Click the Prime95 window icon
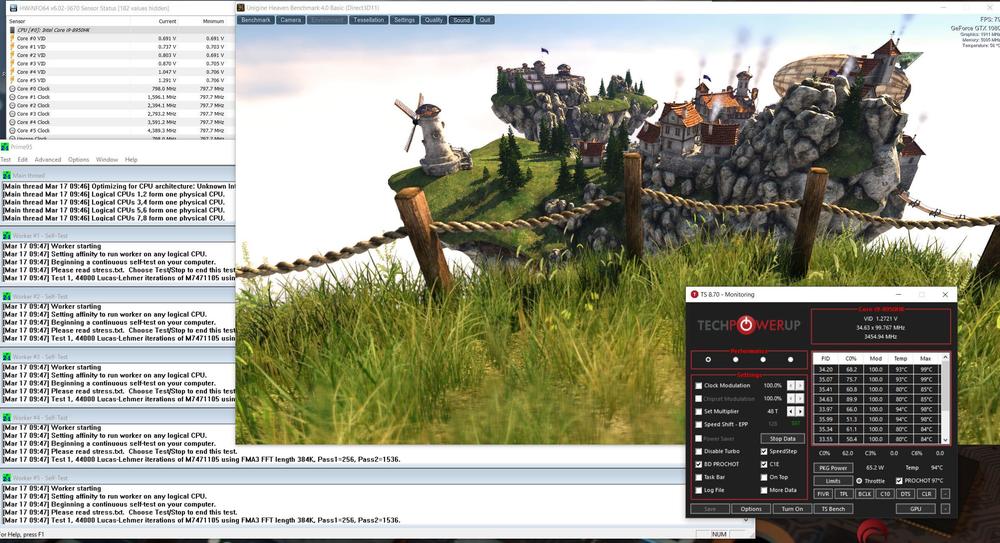Screen dimensions: 1000x543 (4, 147)
